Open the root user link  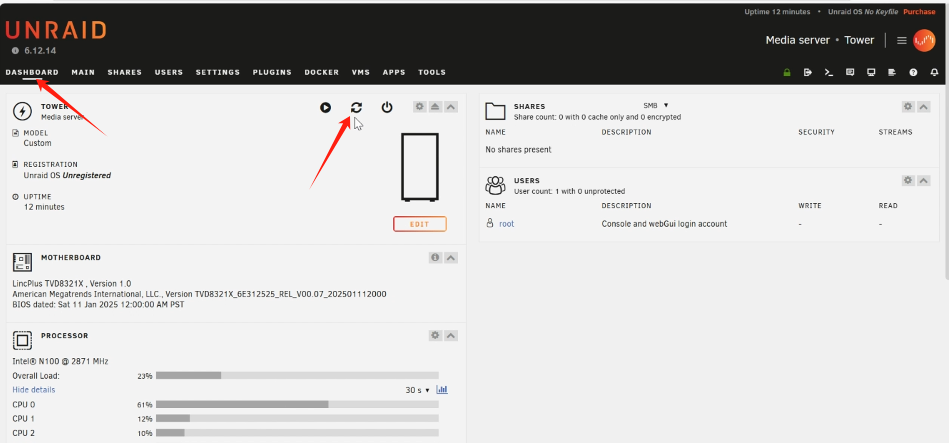pyautogui.click(x=507, y=224)
